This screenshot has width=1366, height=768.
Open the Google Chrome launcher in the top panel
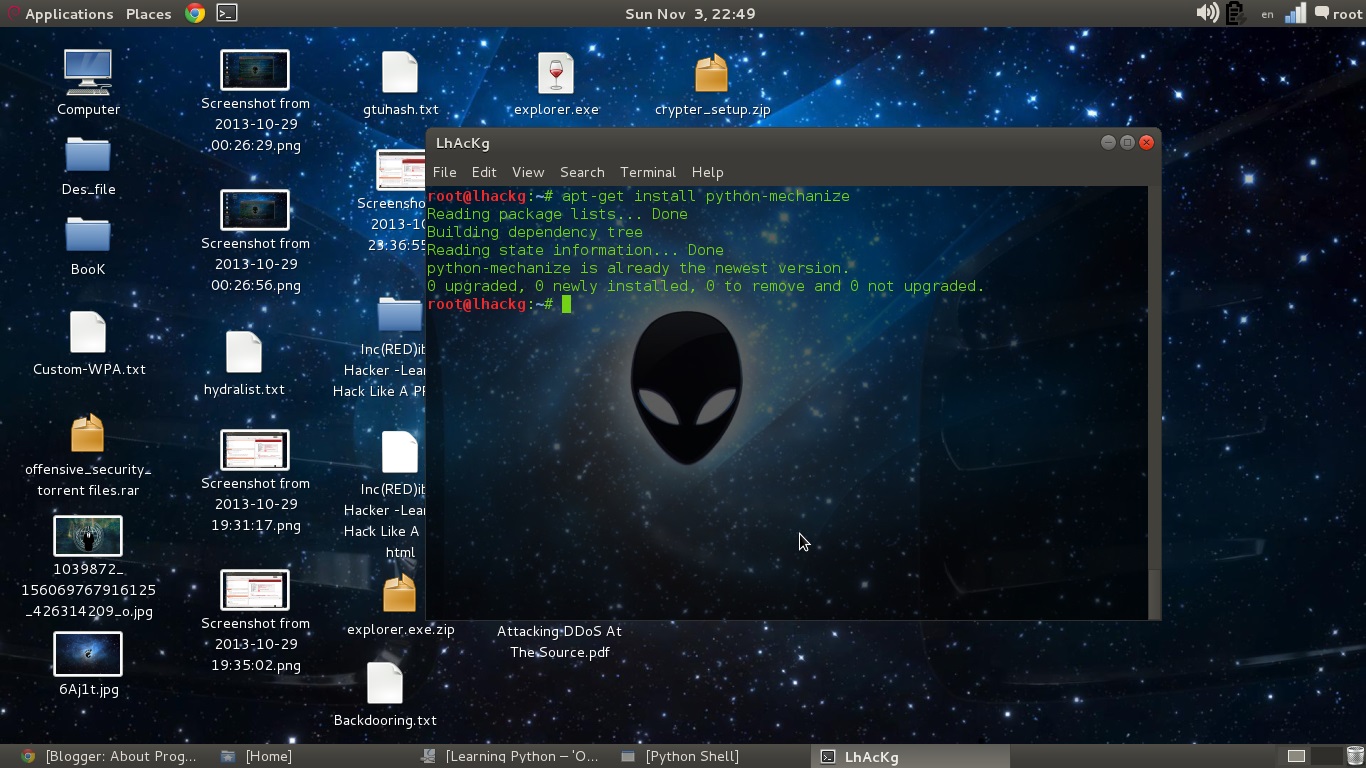click(x=195, y=13)
